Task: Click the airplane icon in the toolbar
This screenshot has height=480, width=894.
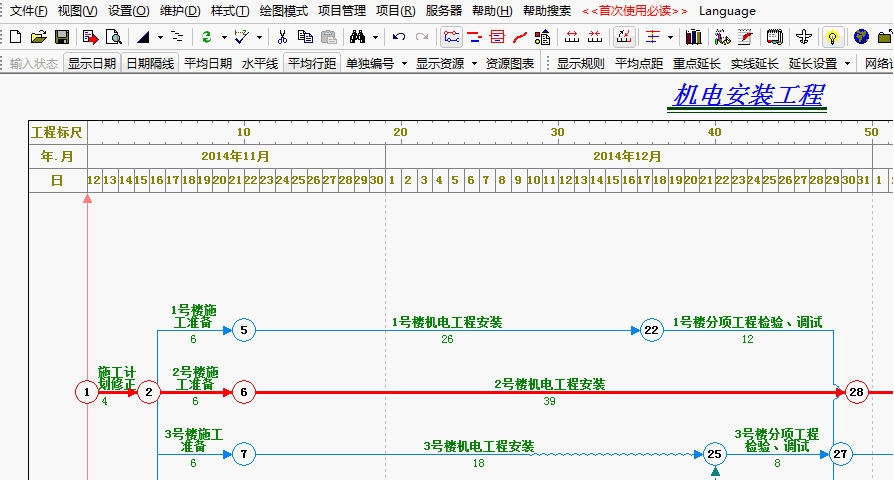Action: [x=804, y=38]
